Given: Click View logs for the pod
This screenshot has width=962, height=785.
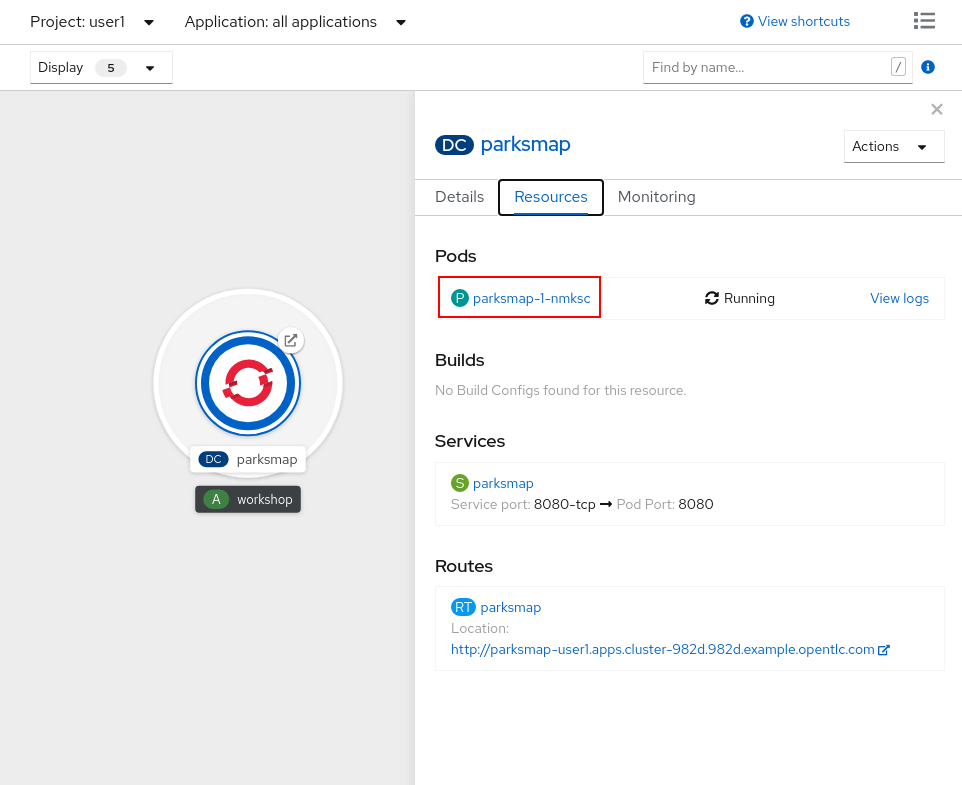Looking at the screenshot, I should click(x=899, y=298).
